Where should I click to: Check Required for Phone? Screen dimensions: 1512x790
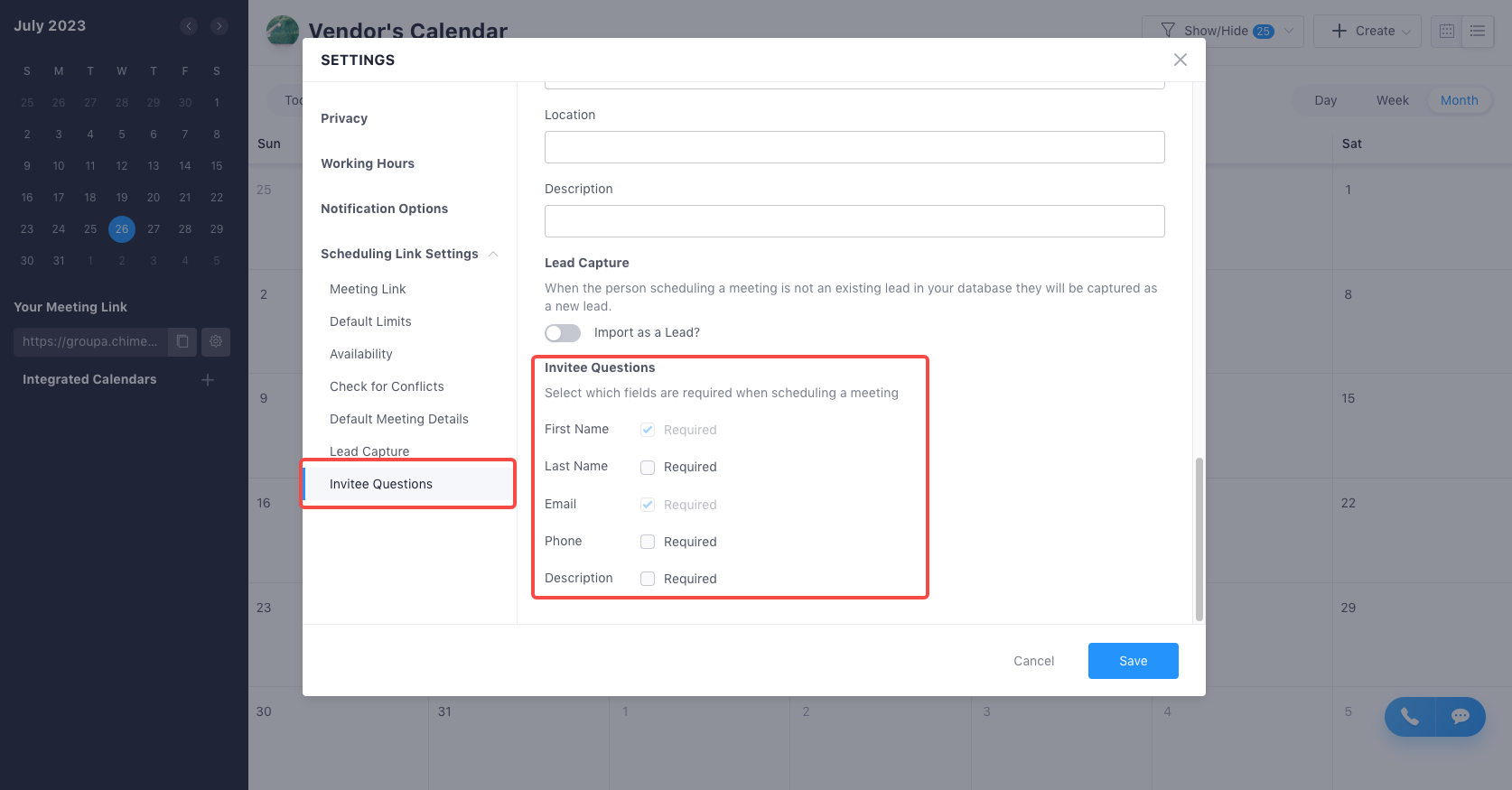coord(648,542)
